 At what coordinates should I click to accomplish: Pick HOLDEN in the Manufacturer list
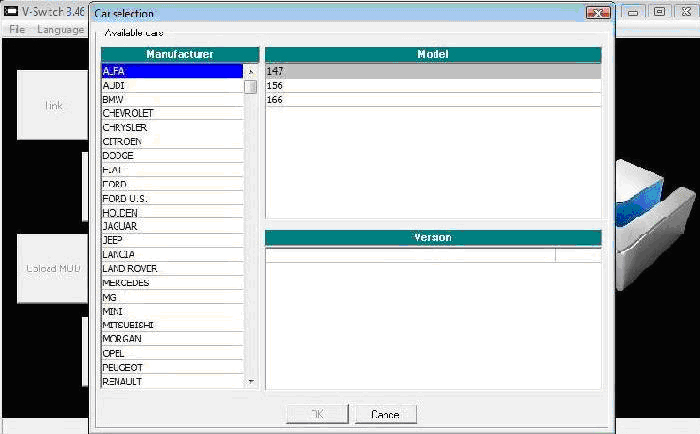click(x=172, y=213)
